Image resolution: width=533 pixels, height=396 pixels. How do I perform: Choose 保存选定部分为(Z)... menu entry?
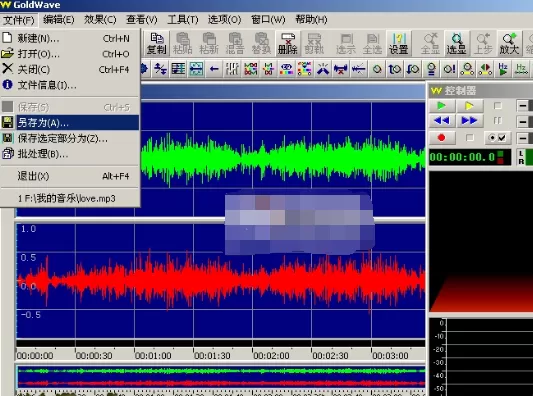[x=70, y=138]
